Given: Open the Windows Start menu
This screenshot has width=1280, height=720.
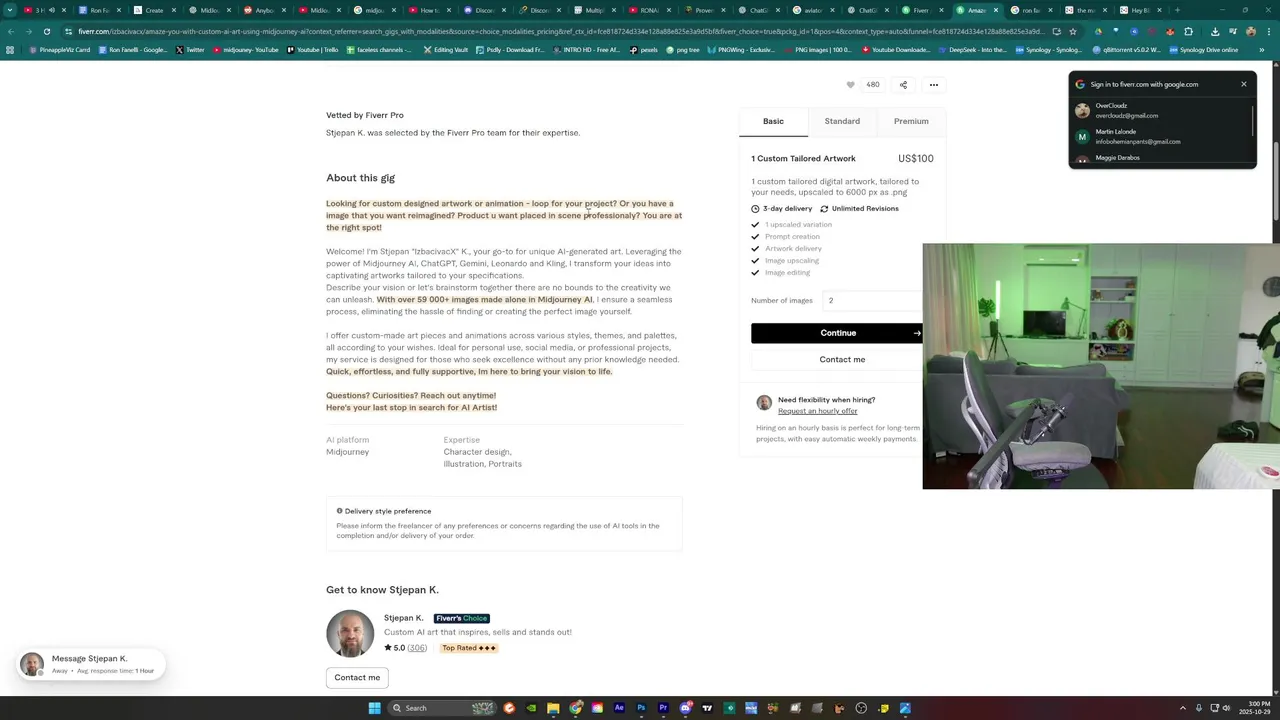Looking at the screenshot, I should (374, 708).
